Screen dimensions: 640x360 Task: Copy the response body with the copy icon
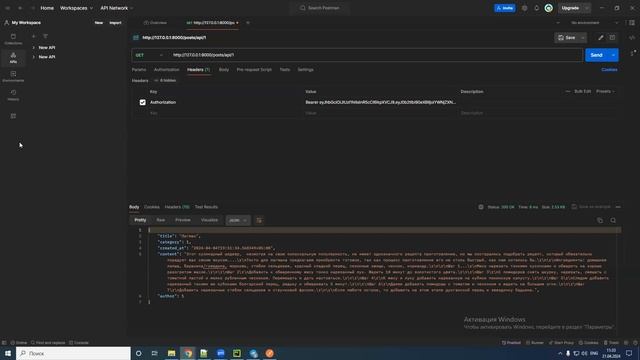pyautogui.click(x=600, y=220)
